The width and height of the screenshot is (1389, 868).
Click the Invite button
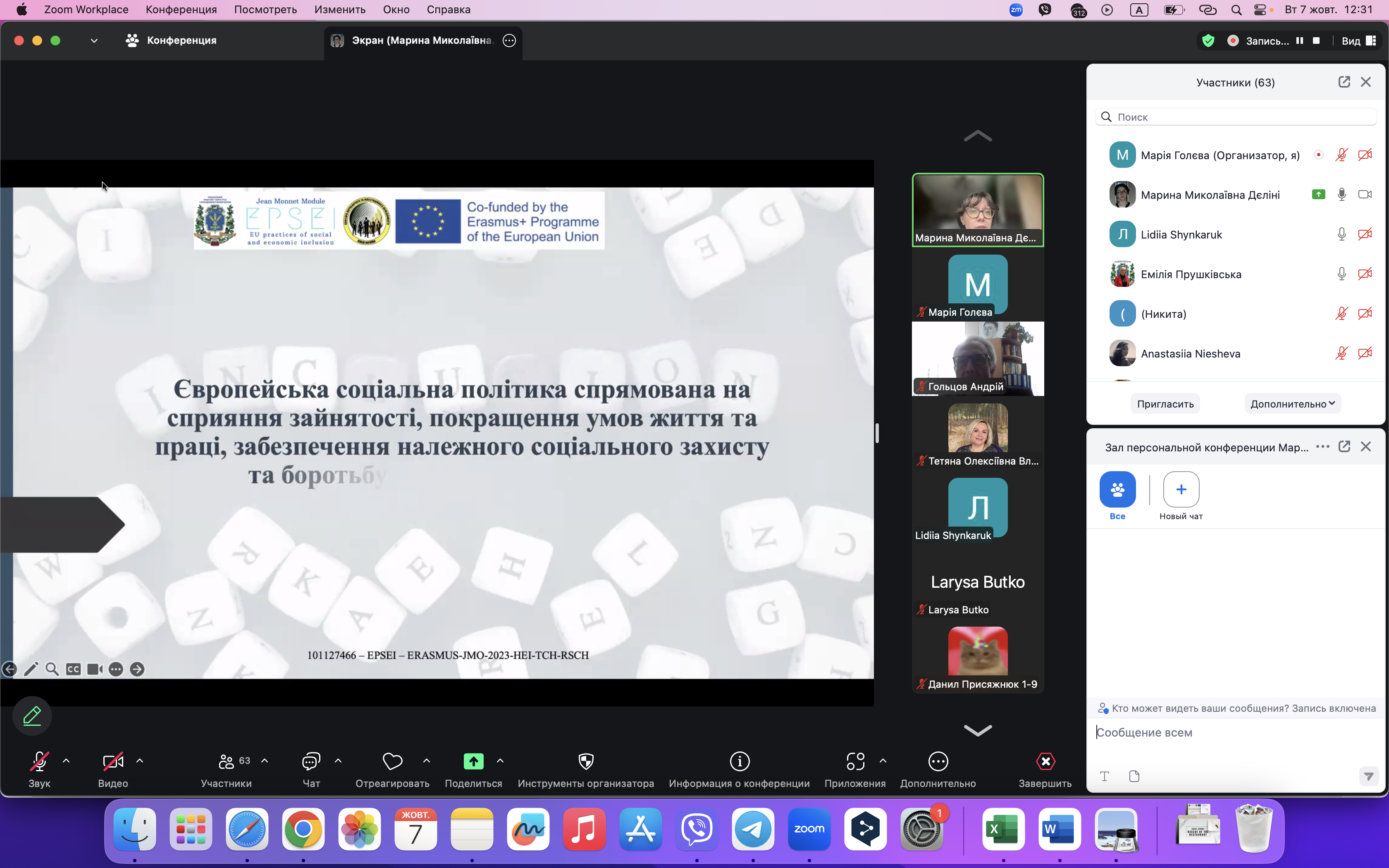click(x=1165, y=403)
